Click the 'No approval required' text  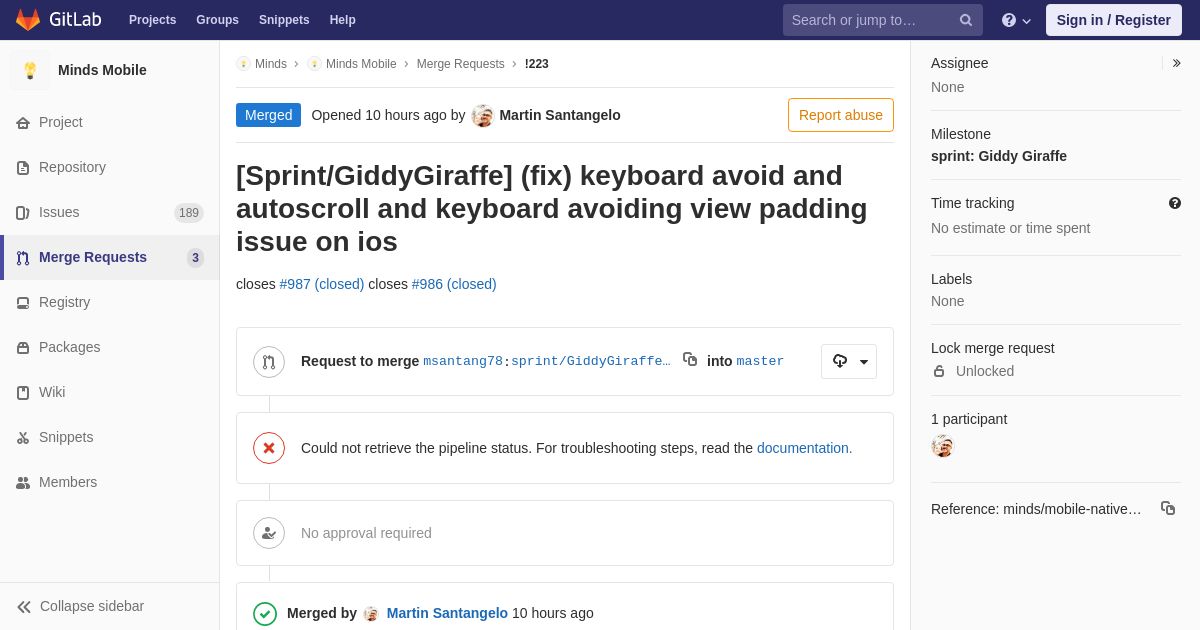tap(366, 533)
